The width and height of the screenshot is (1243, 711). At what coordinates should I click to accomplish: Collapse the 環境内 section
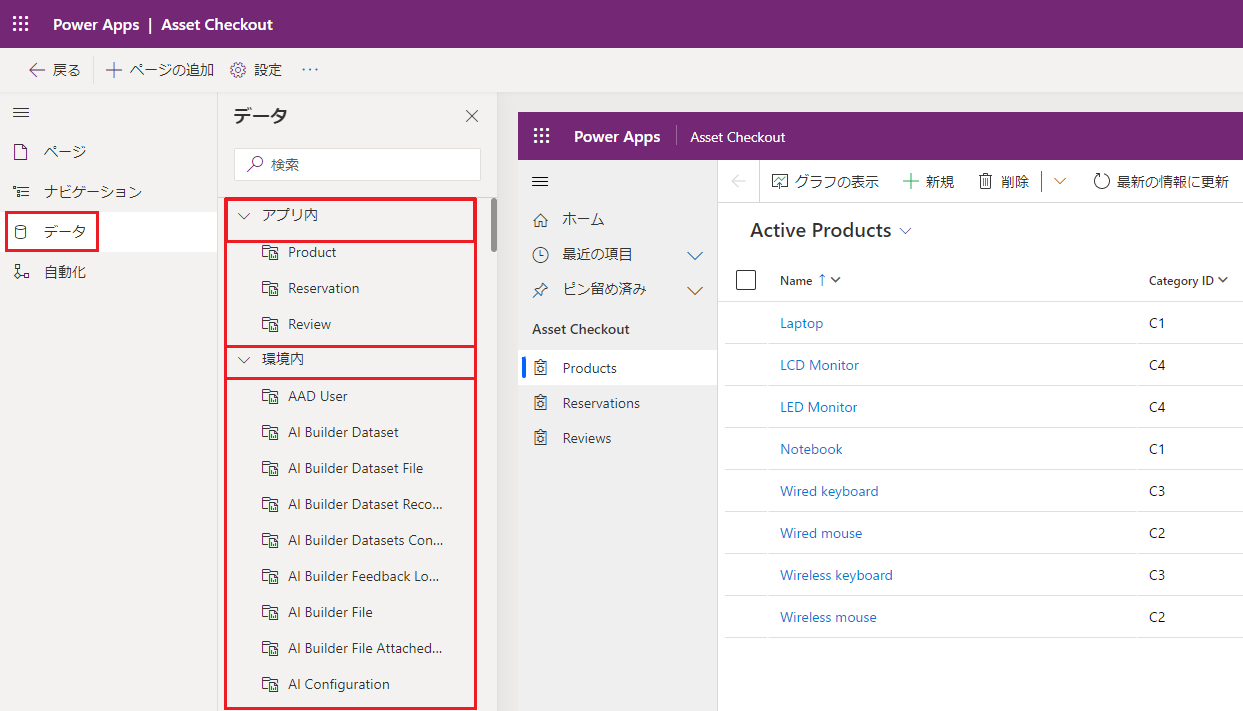[x=244, y=360]
